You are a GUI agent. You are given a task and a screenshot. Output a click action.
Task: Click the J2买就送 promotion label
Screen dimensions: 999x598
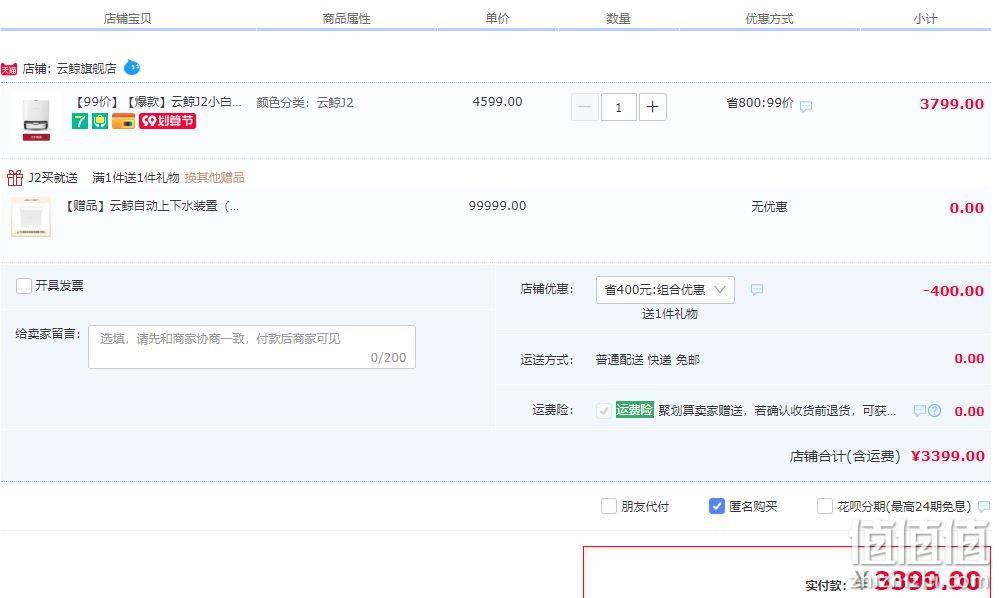[x=53, y=178]
